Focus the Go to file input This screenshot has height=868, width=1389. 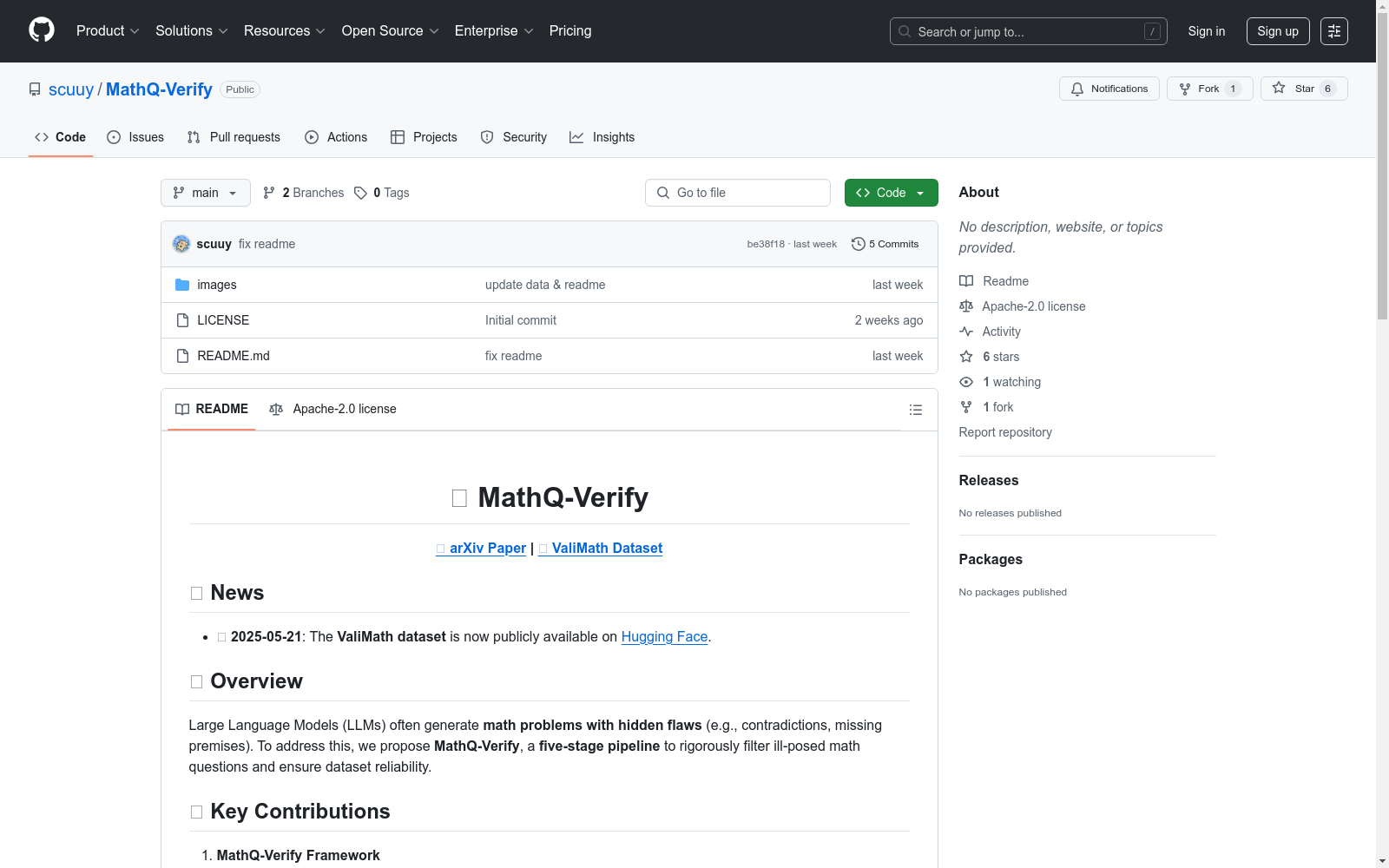[x=738, y=193]
